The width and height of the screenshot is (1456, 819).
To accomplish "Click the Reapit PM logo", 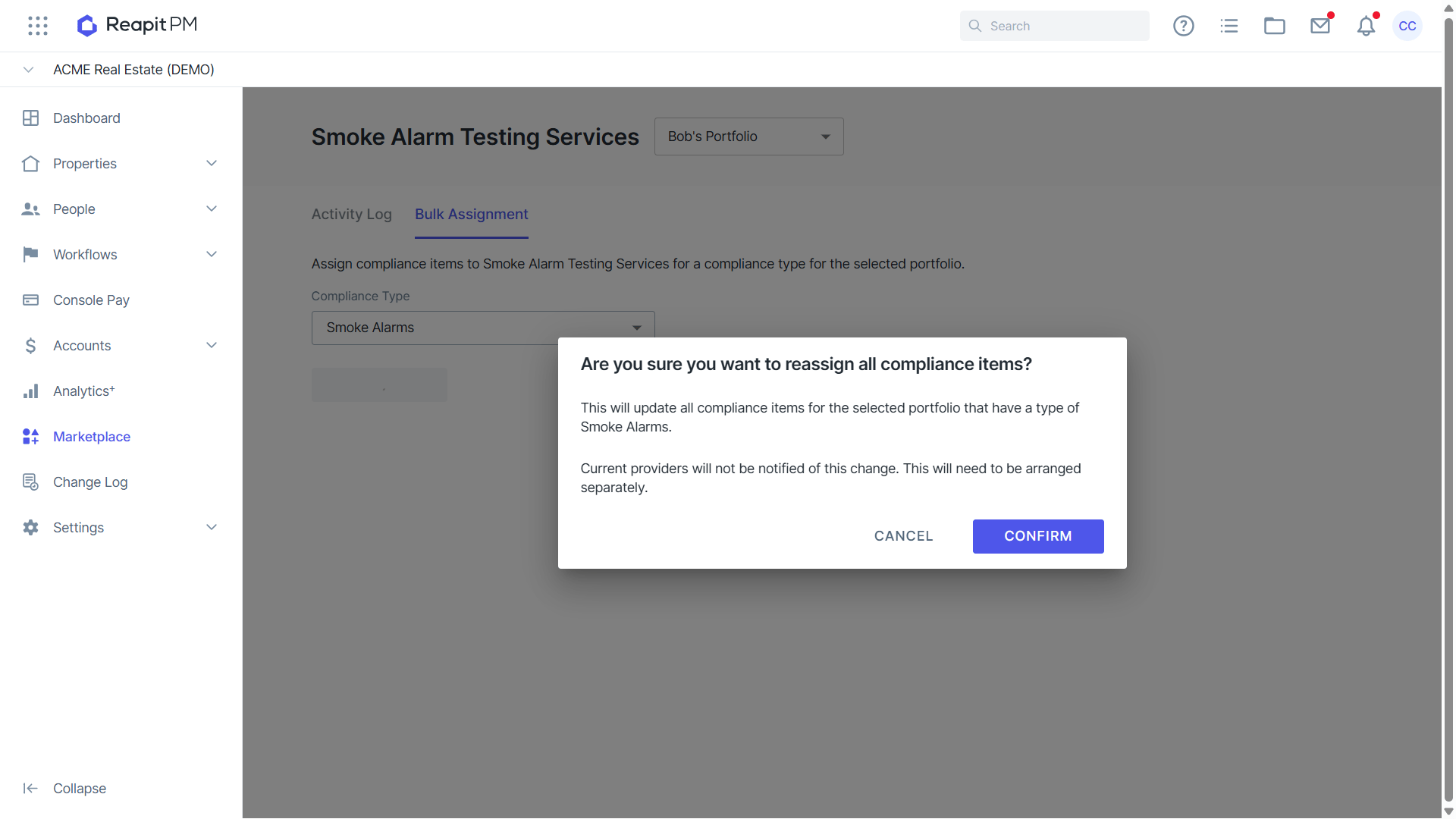I will [137, 25].
